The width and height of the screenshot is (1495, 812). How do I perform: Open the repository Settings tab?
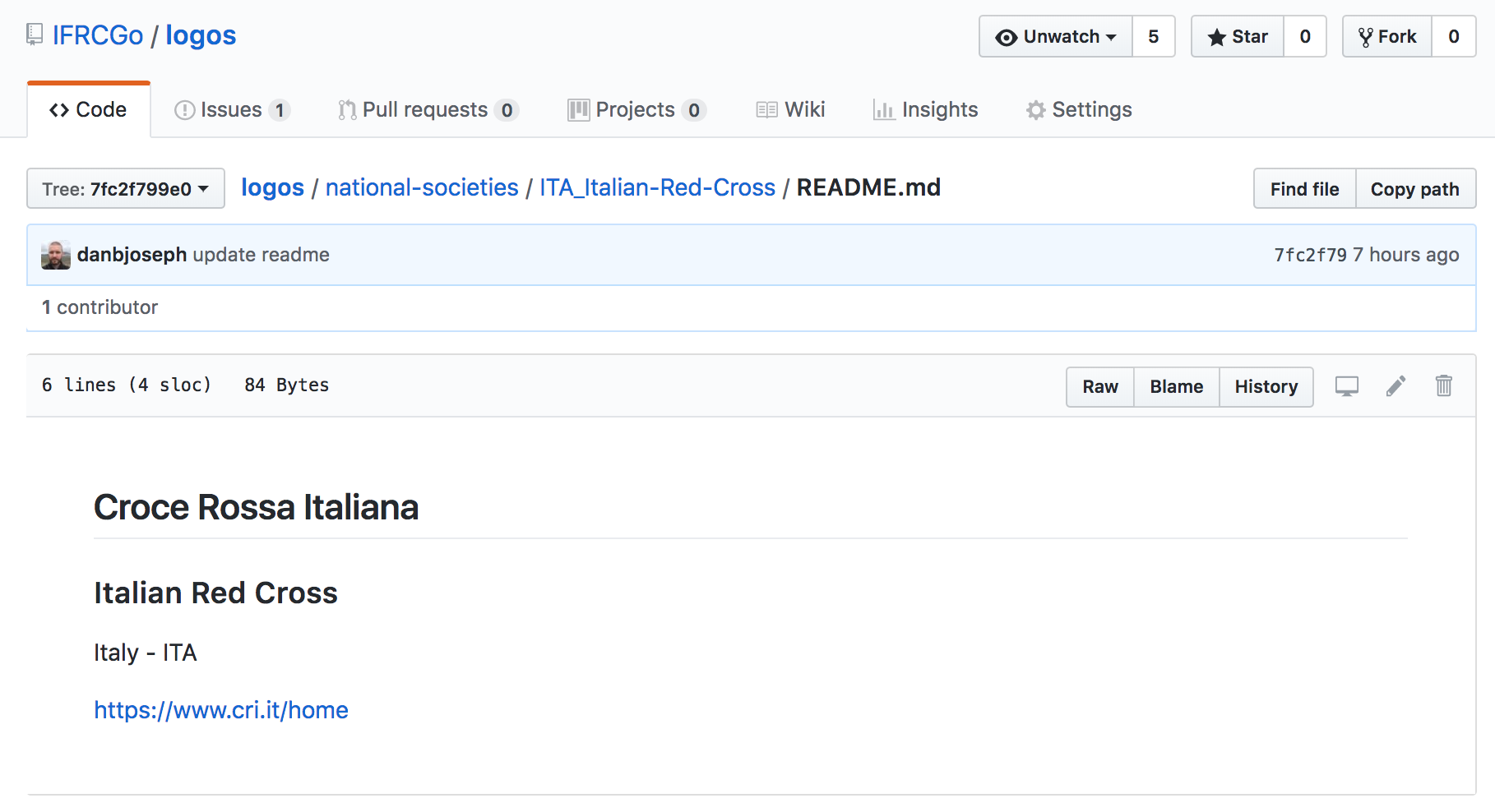1079,109
